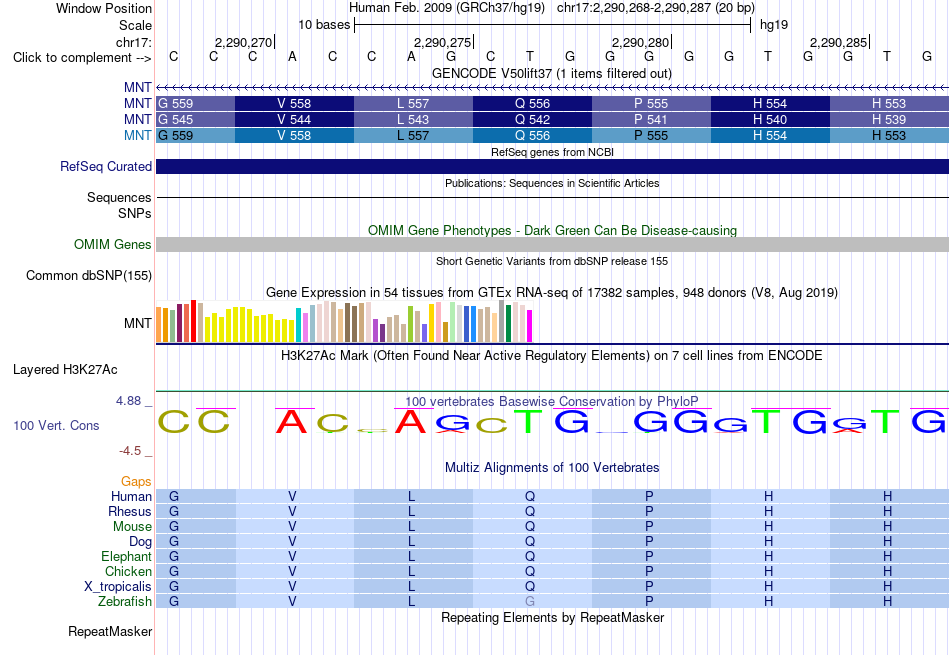Click 'RefSeq genes from NCBI' title
The image size is (950, 655).
(x=552, y=152)
